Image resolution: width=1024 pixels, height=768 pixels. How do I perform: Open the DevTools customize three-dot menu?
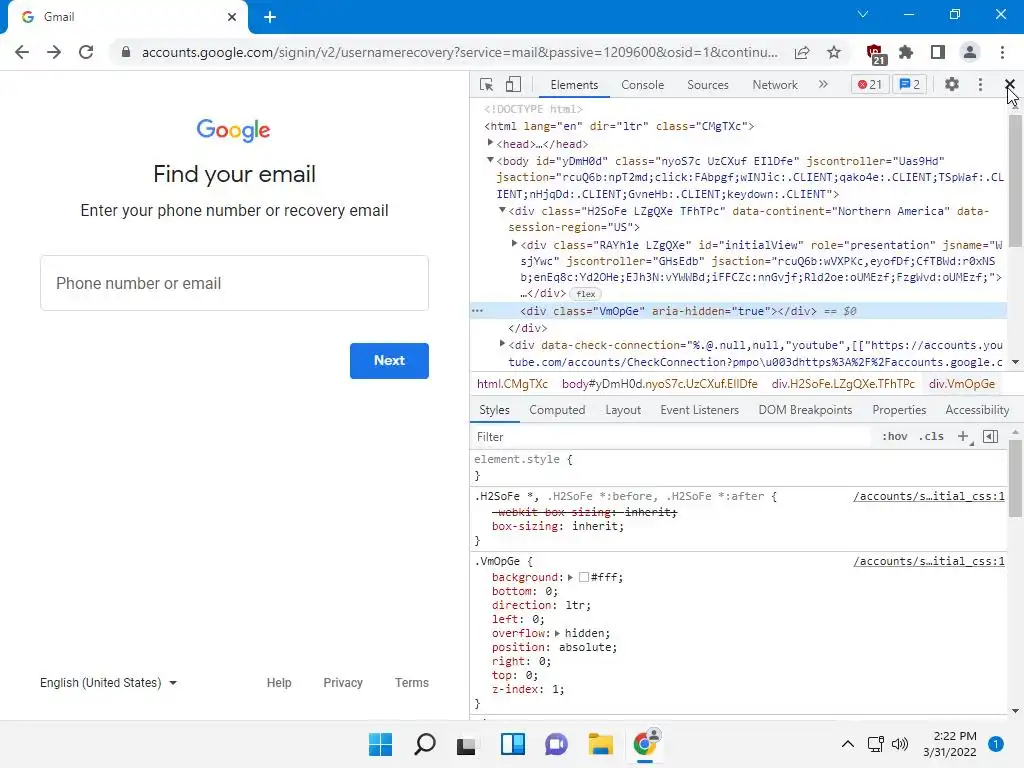point(980,84)
